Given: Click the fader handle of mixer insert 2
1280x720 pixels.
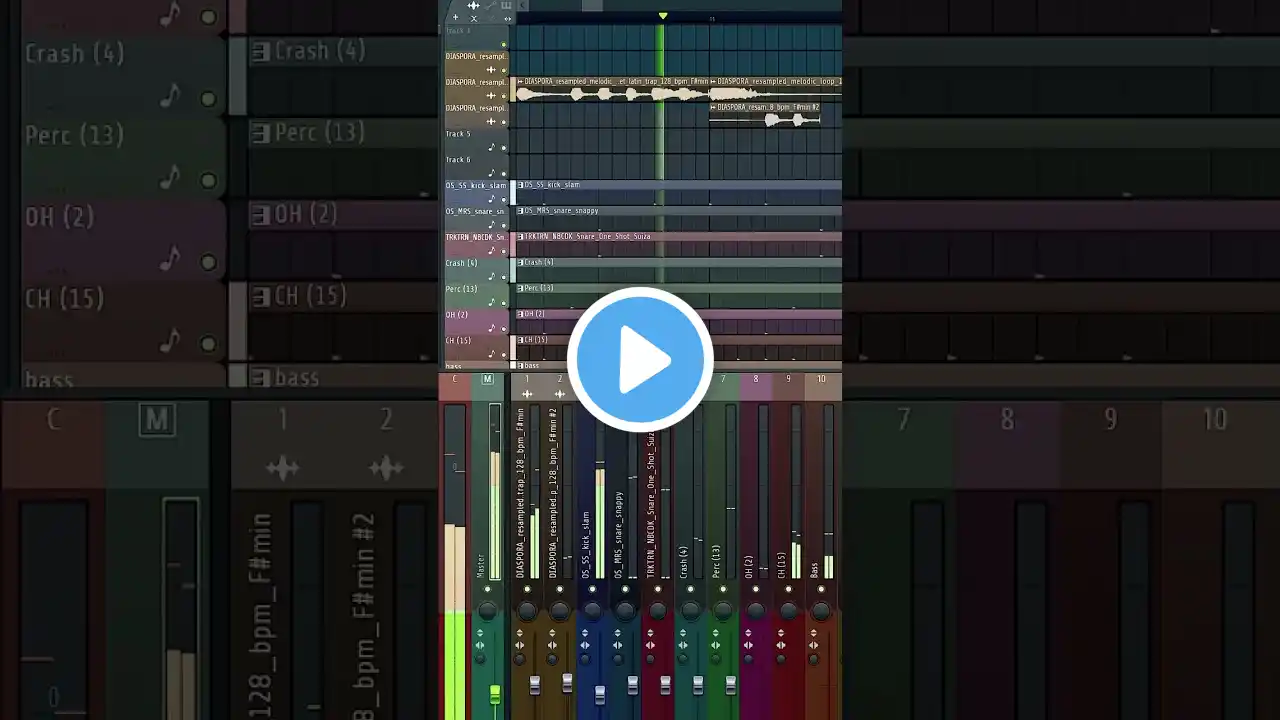Looking at the screenshot, I should 567,683.
